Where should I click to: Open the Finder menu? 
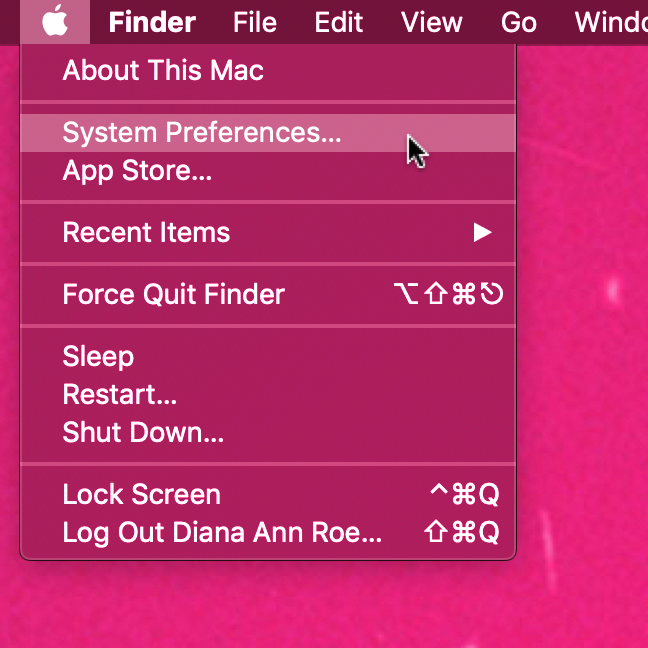pyautogui.click(x=152, y=22)
